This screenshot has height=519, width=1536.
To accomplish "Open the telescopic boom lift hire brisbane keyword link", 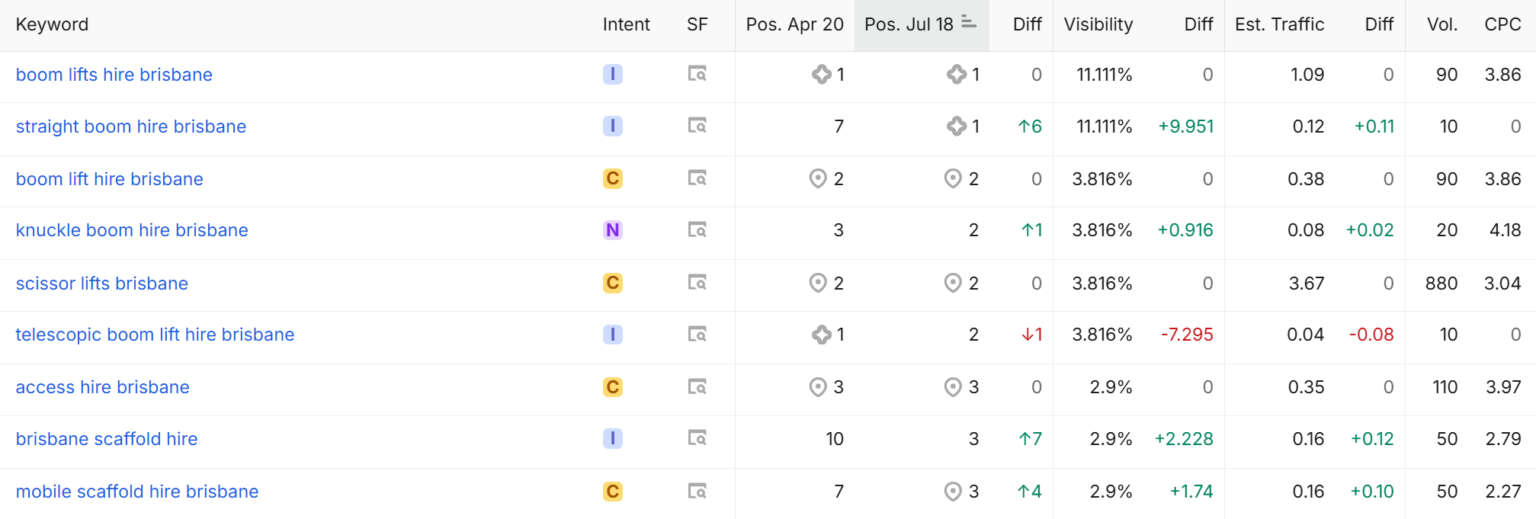I will [x=155, y=334].
